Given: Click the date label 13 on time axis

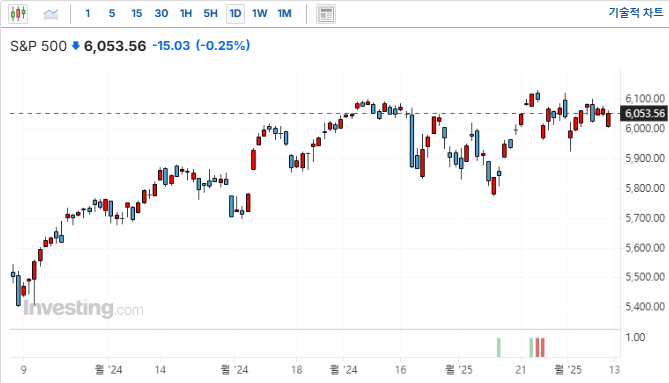Looking at the screenshot, I should (614, 369).
